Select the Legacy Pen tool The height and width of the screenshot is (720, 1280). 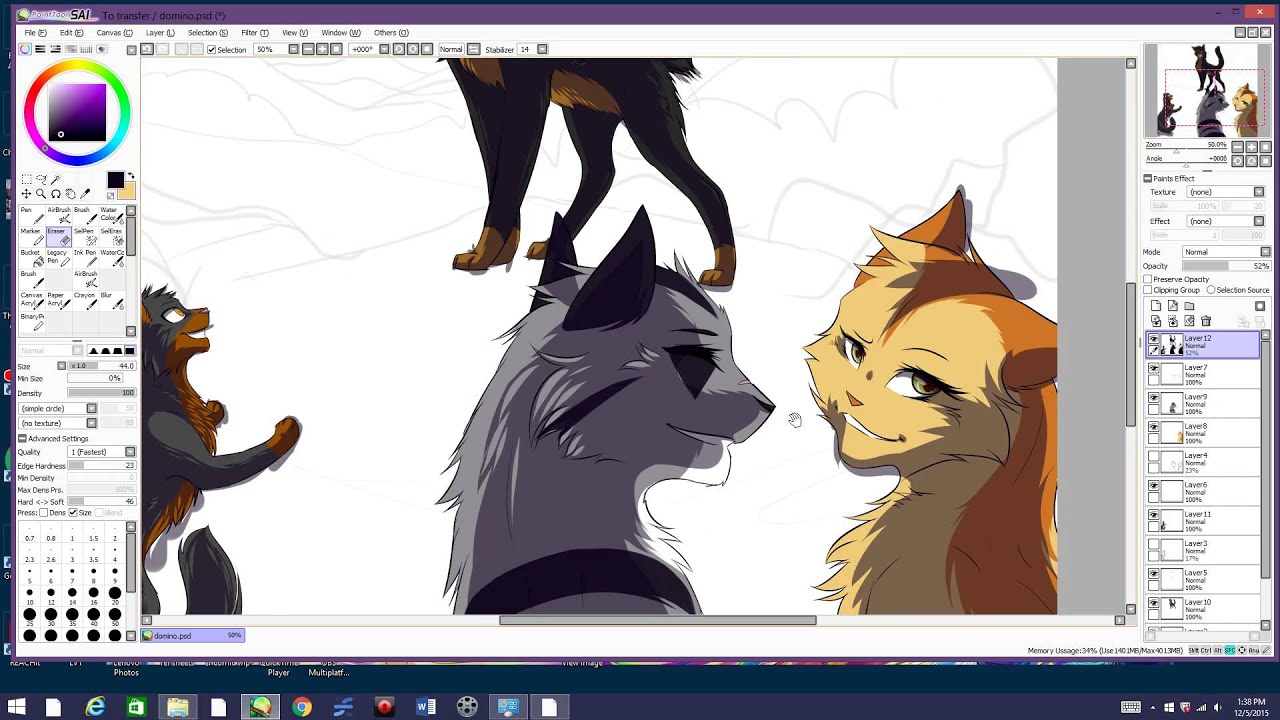click(59, 258)
